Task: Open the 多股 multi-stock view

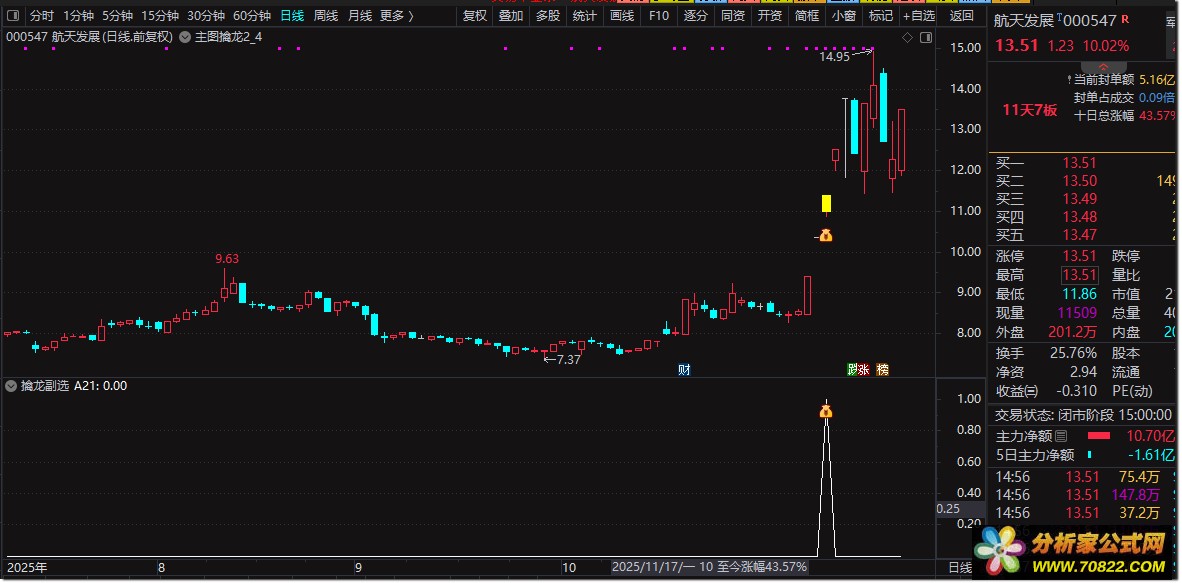Action: [x=548, y=15]
